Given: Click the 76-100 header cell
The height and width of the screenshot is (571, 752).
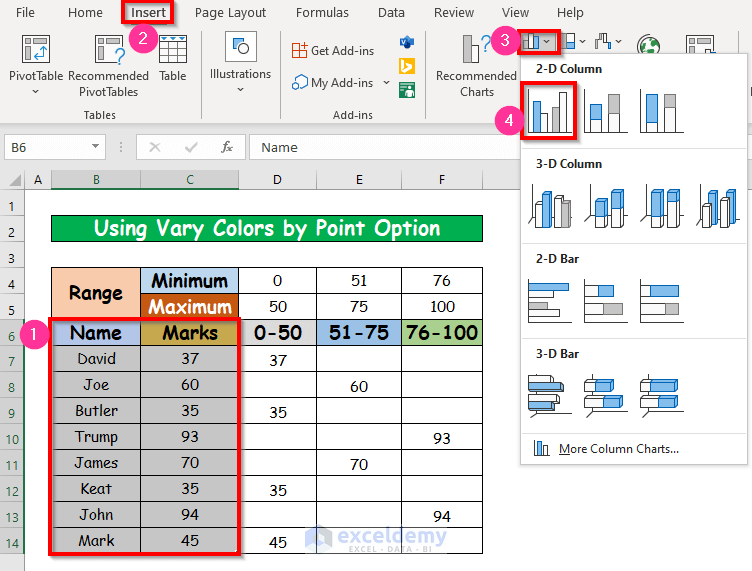Looking at the screenshot, I should (442, 333).
